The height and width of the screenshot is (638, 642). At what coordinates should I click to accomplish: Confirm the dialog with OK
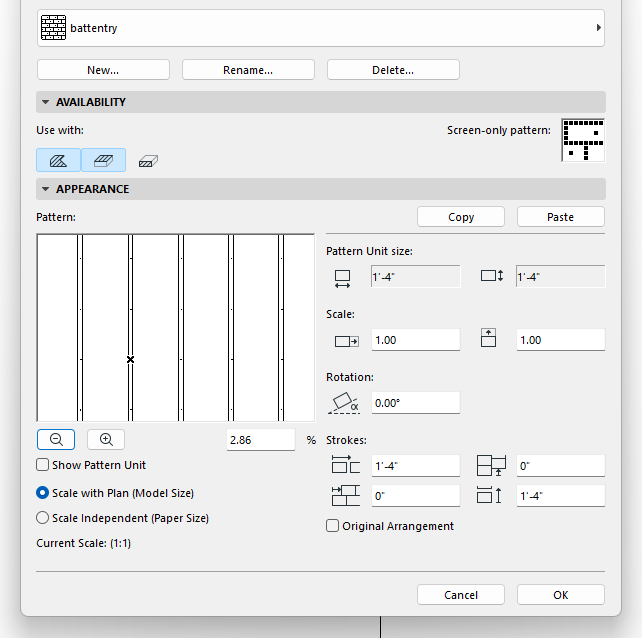pyautogui.click(x=561, y=595)
